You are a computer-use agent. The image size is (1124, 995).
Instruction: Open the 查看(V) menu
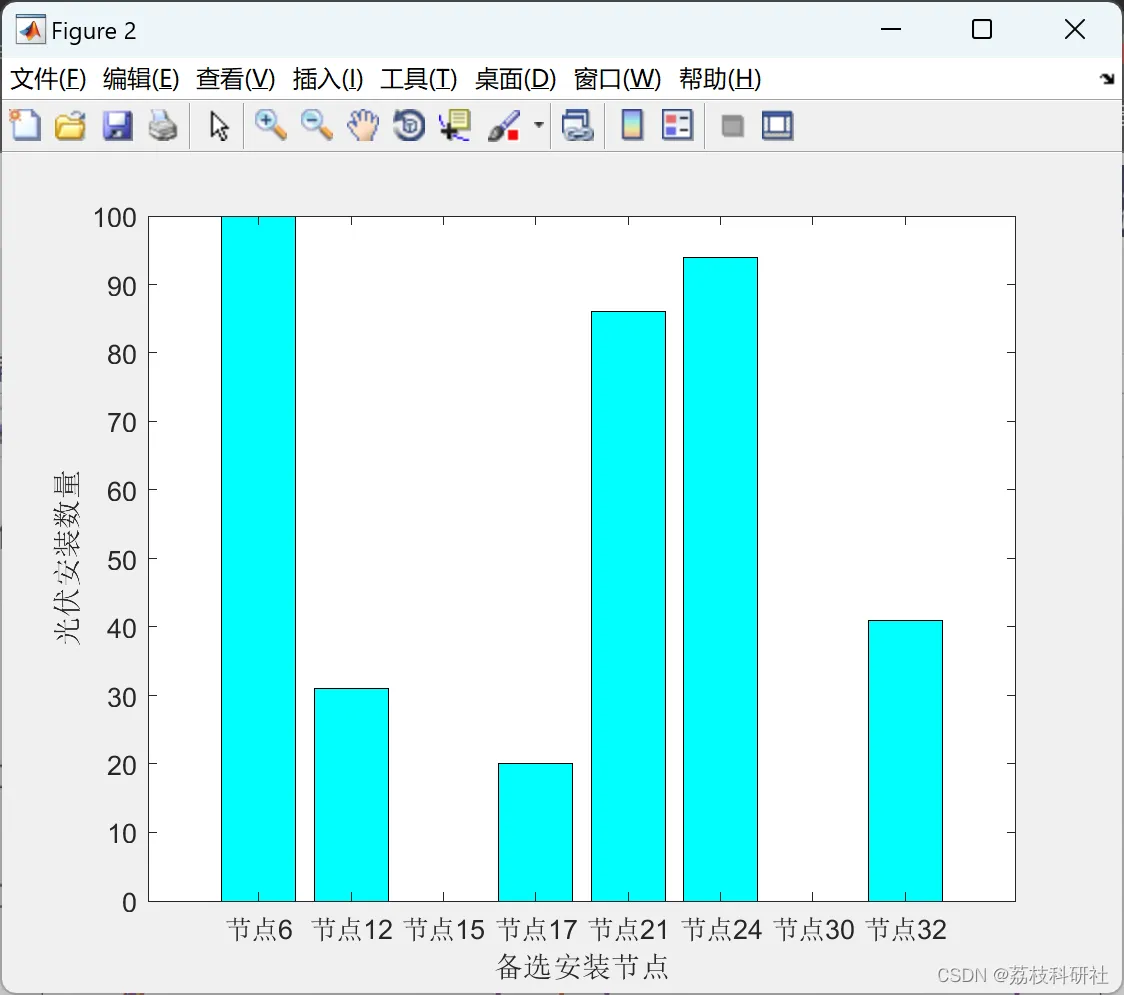tap(235, 79)
